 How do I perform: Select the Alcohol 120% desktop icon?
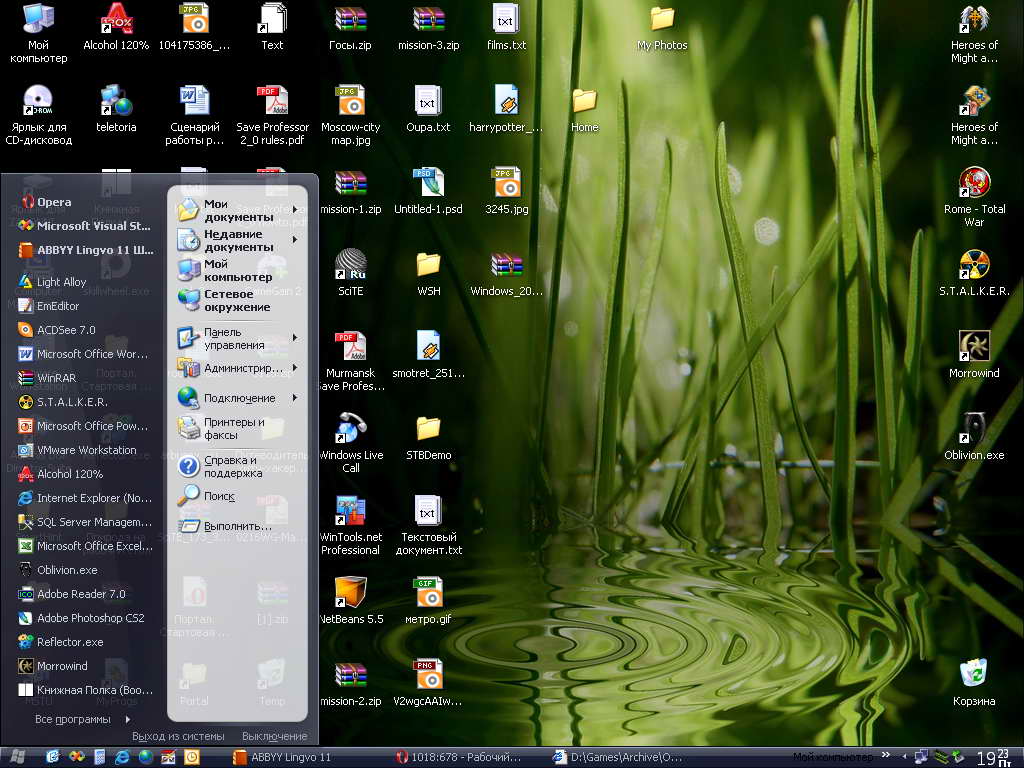coord(116,27)
